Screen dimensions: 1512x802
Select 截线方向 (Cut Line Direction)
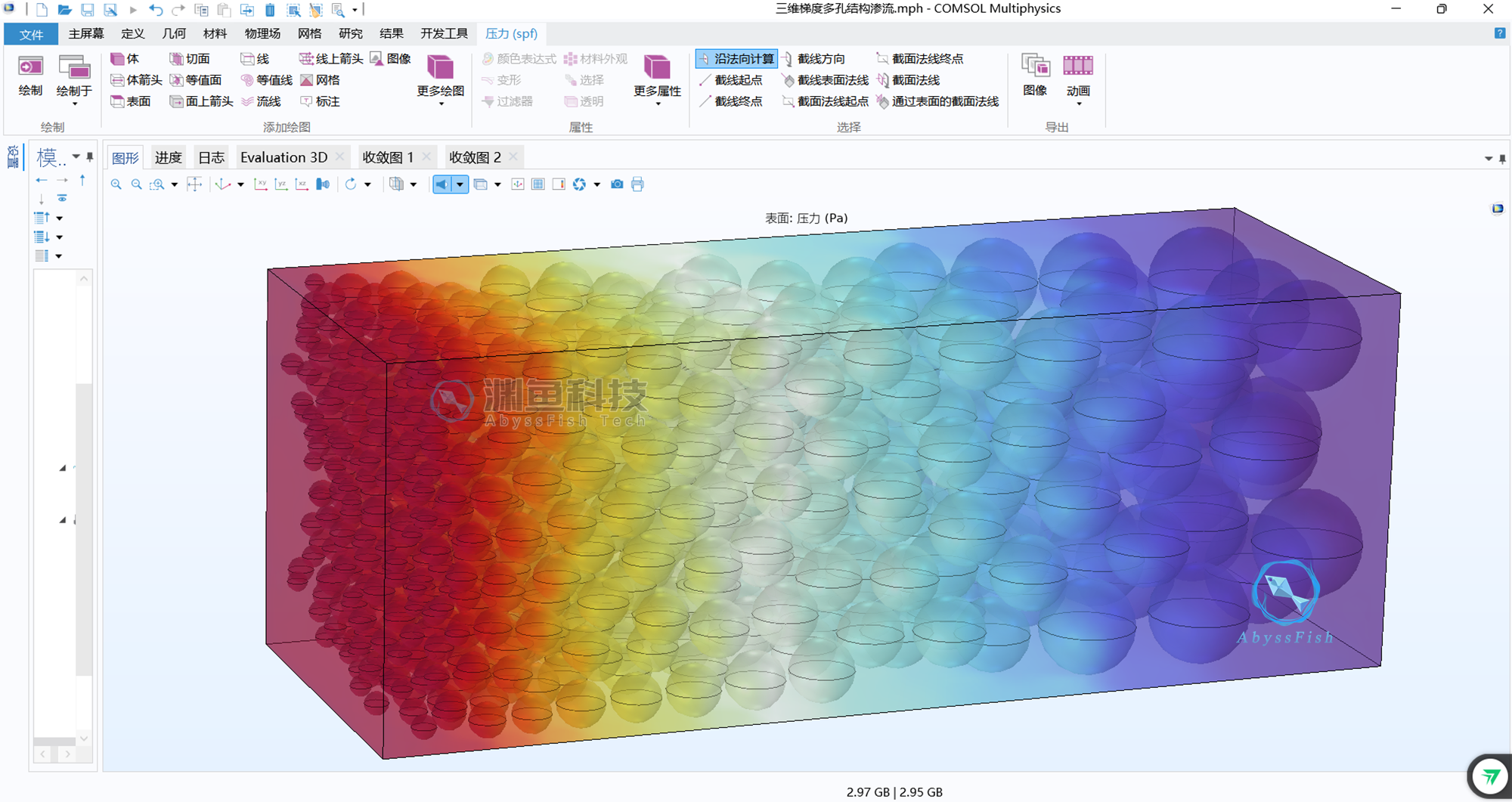point(813,59)
